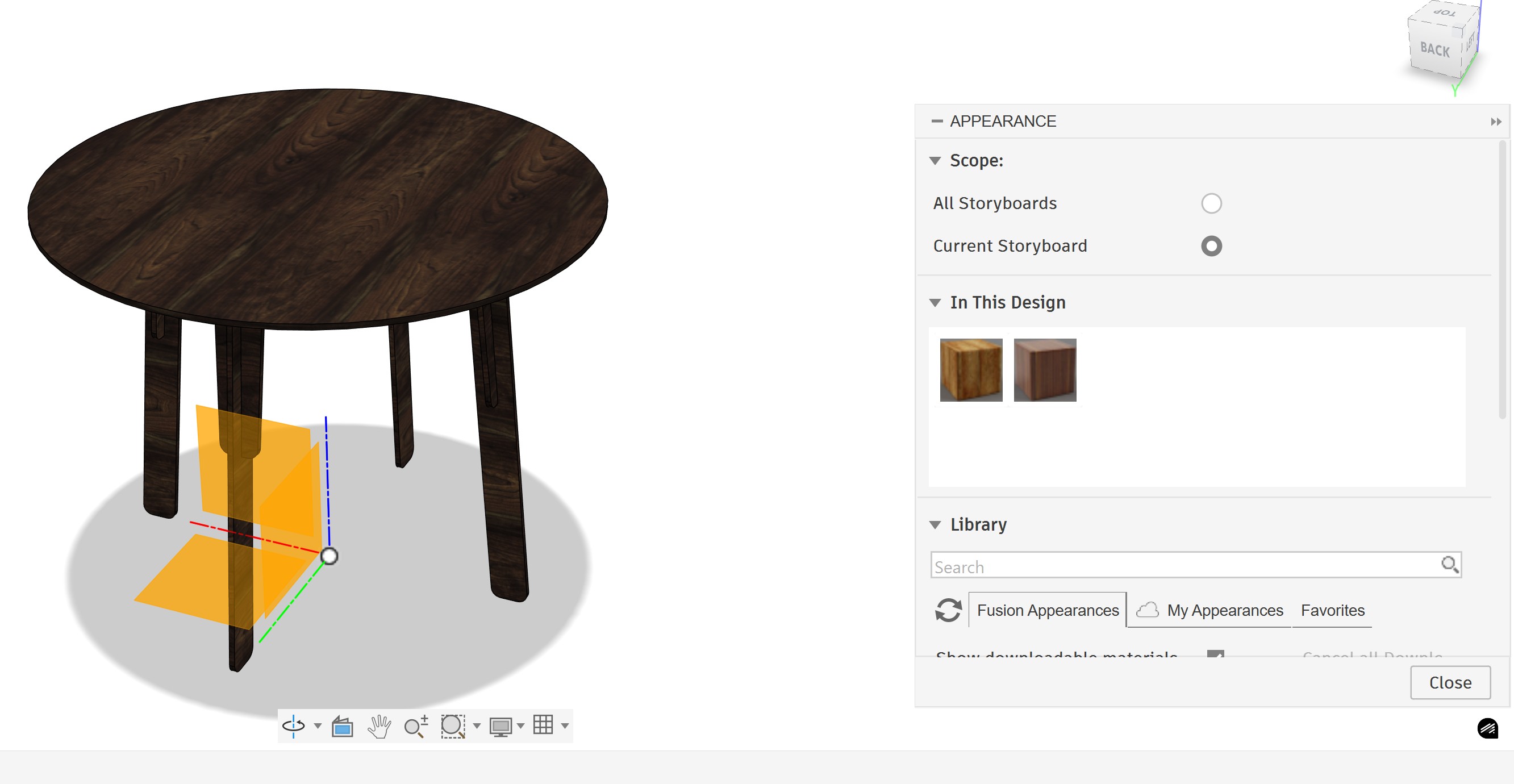Click the ViewCube BACK face

point(1434,49)
